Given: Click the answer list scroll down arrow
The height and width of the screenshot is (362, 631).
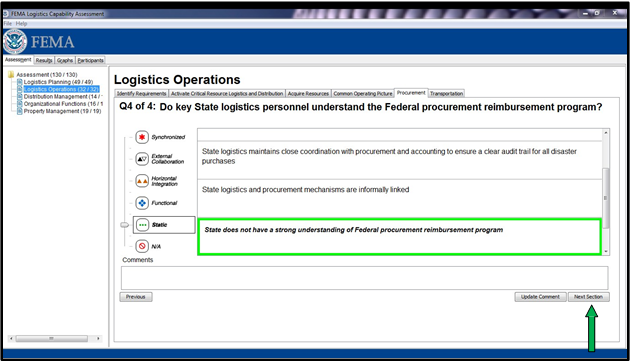Looking at the screenshot, I should pyautogui.click(x=606, y=251).
